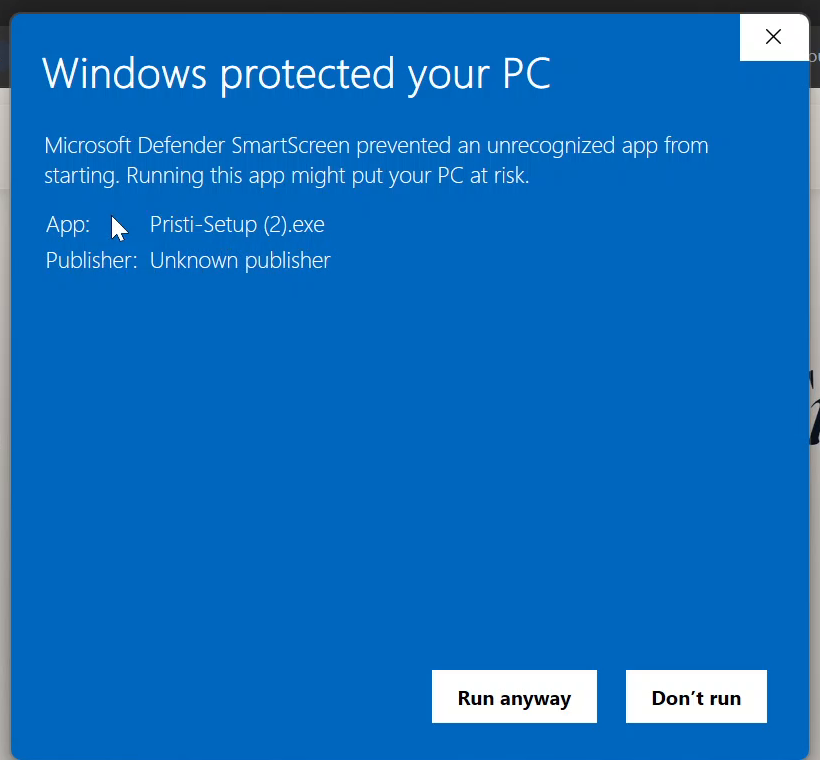Viewport: 820px width, 760px height.
Task: Close the SmartScreen dialog with the X
Action: tap(773, 37)
